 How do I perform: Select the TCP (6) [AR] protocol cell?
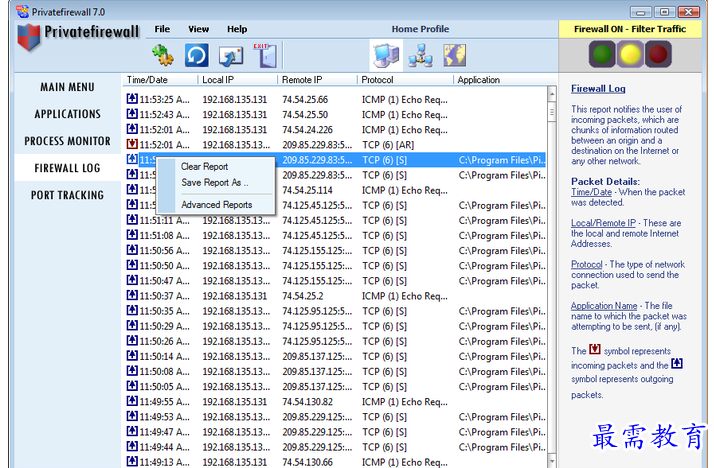pyautogui.click(x=388, y=145)
